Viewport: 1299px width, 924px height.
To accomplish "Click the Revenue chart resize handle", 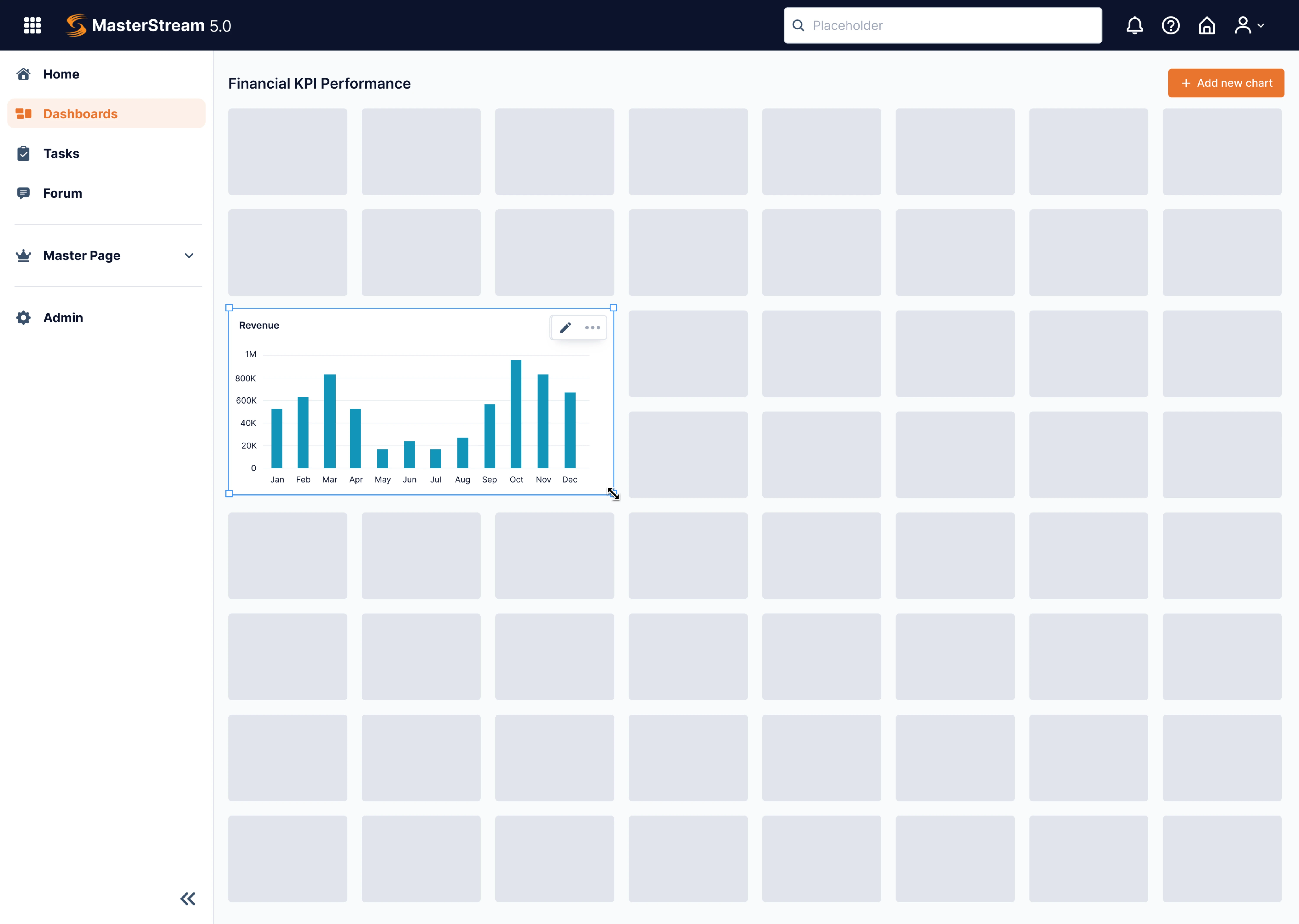I will tap(614, 494).
